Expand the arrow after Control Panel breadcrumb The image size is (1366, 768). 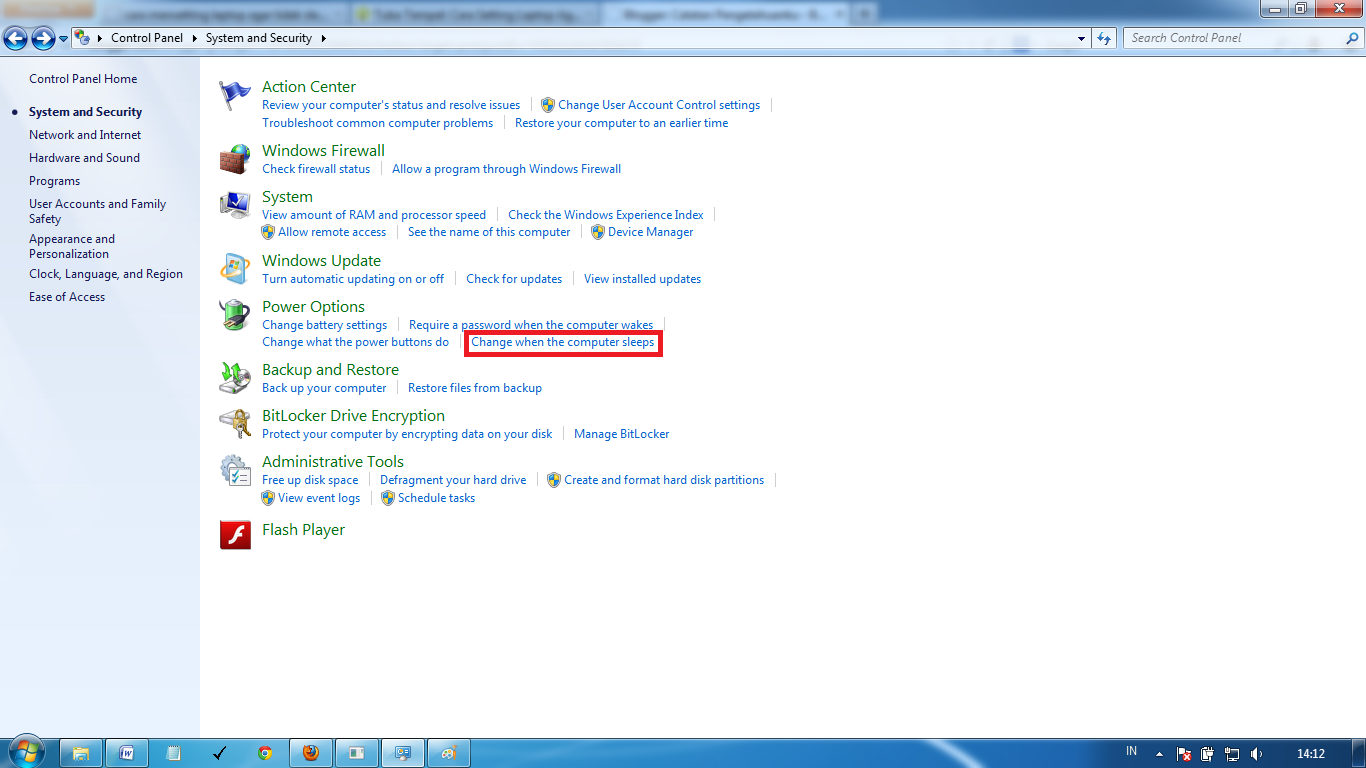click(194, 38)
